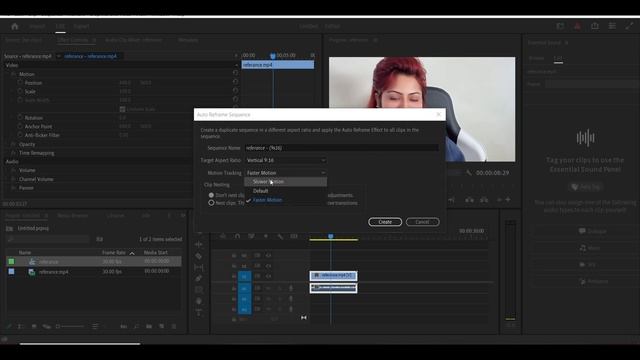The width and height of the screenshot is (640, 360).
Task: Select the Ripple Edit tool
Action: [199, 244]
